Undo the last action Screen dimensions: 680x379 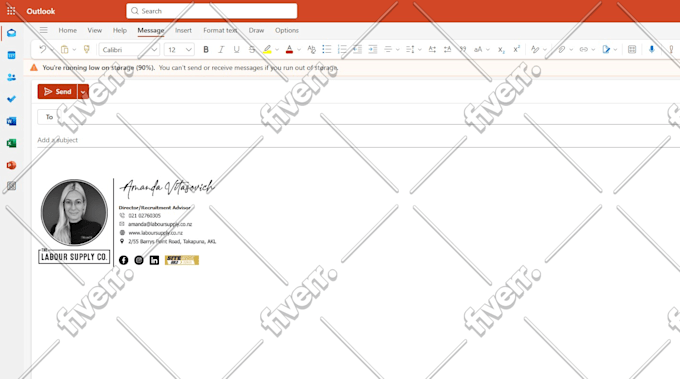[42, 49]
